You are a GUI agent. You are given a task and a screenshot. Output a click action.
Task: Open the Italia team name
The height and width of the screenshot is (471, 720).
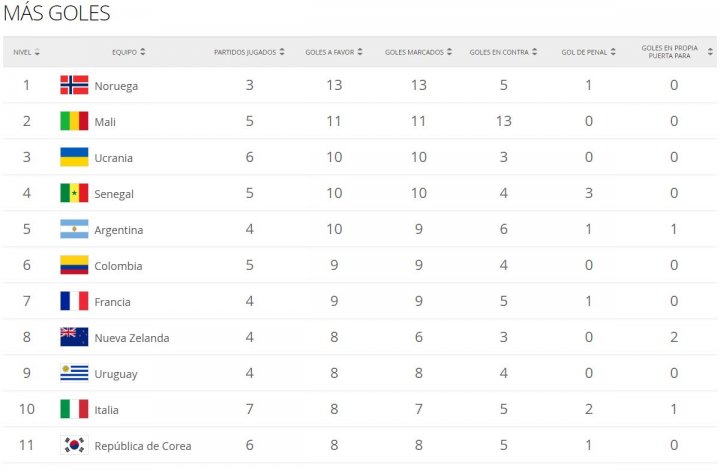point(107,410)
